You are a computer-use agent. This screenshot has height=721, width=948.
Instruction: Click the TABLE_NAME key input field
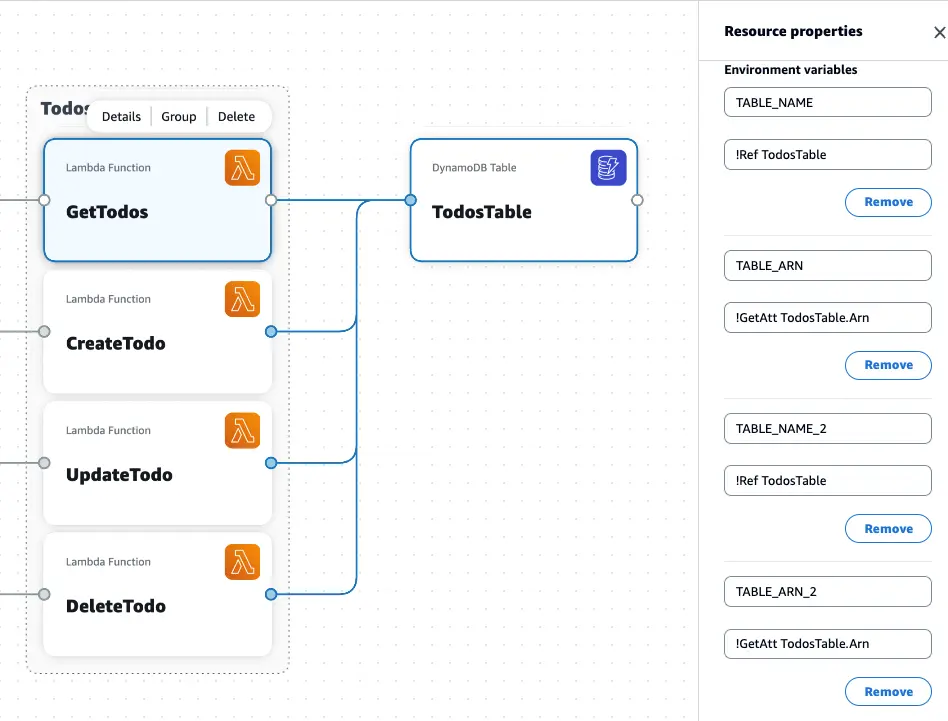pyautogui.click(x=827, y=102)
